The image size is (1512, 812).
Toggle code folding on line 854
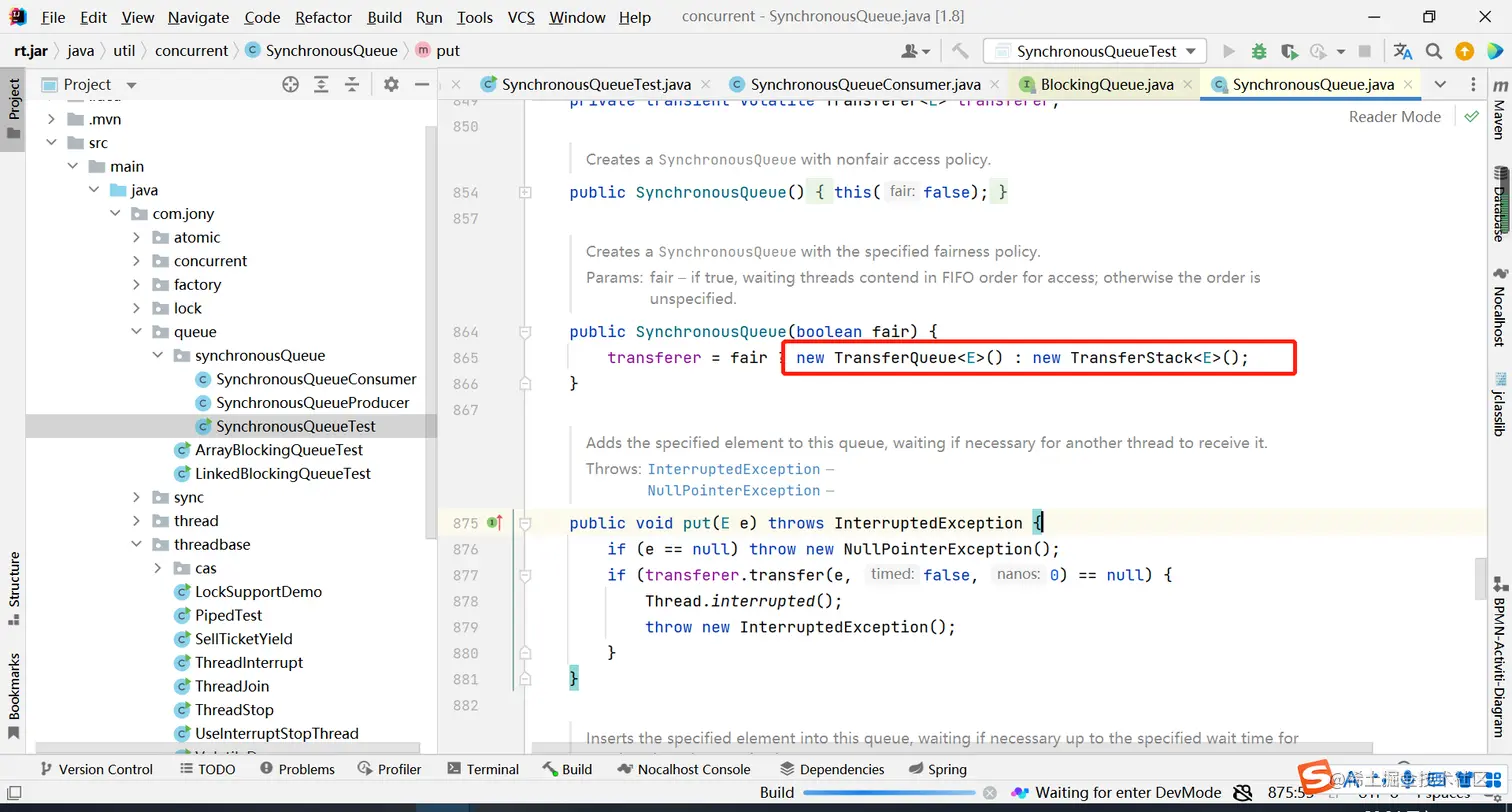coord(525,192)
